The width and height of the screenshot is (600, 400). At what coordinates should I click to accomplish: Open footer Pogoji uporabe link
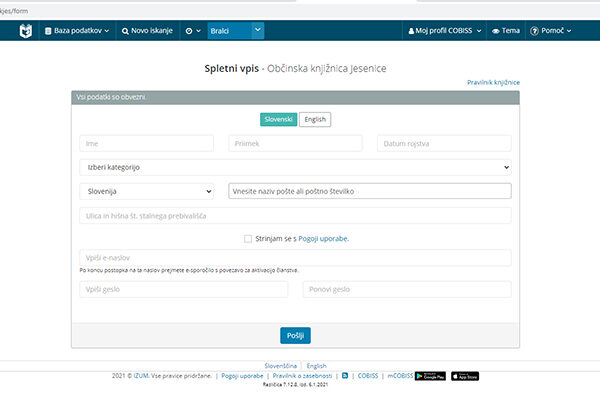pyautogui.click(x=242, y=376)
